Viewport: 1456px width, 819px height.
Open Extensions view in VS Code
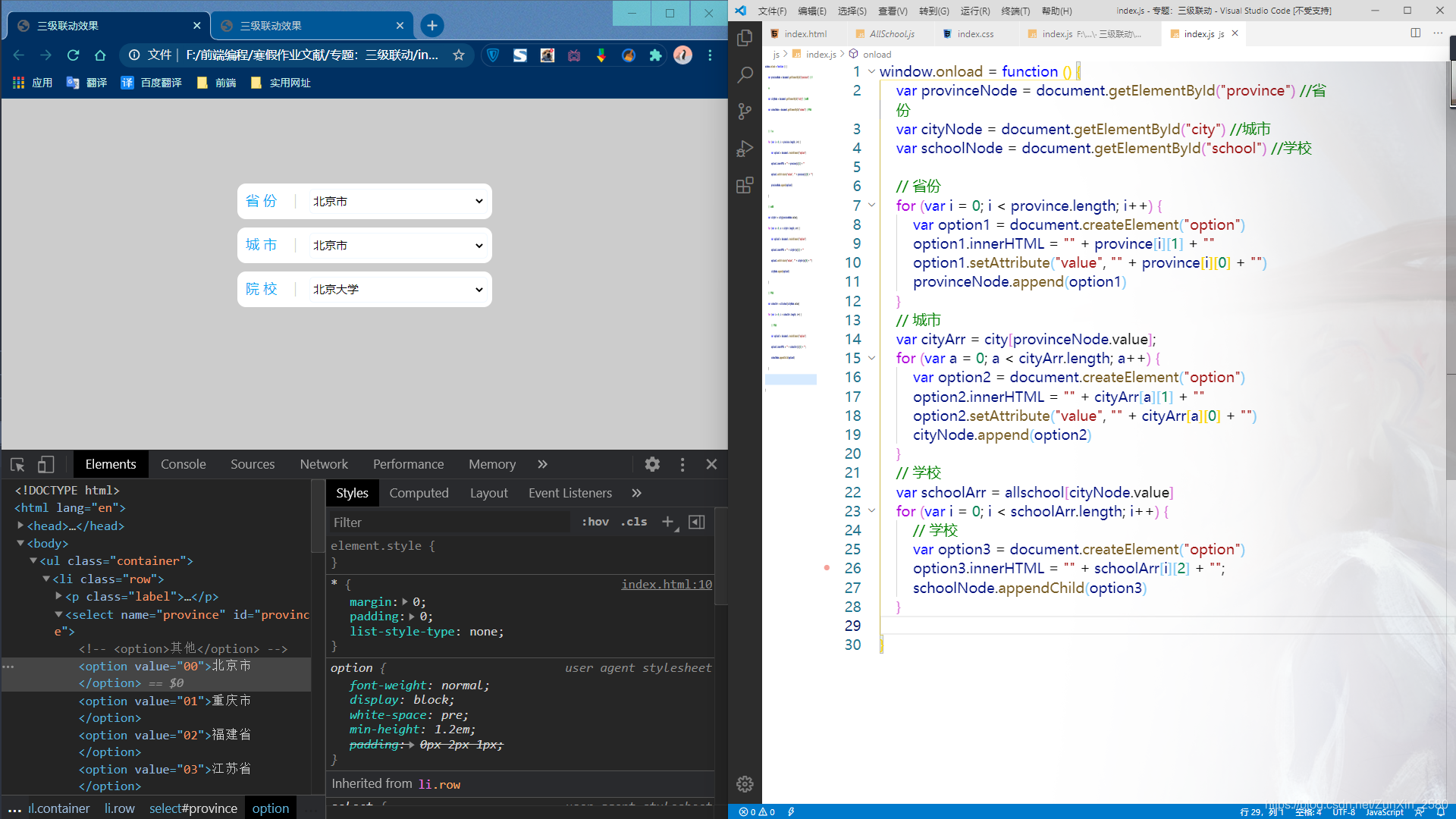(745, 185)
